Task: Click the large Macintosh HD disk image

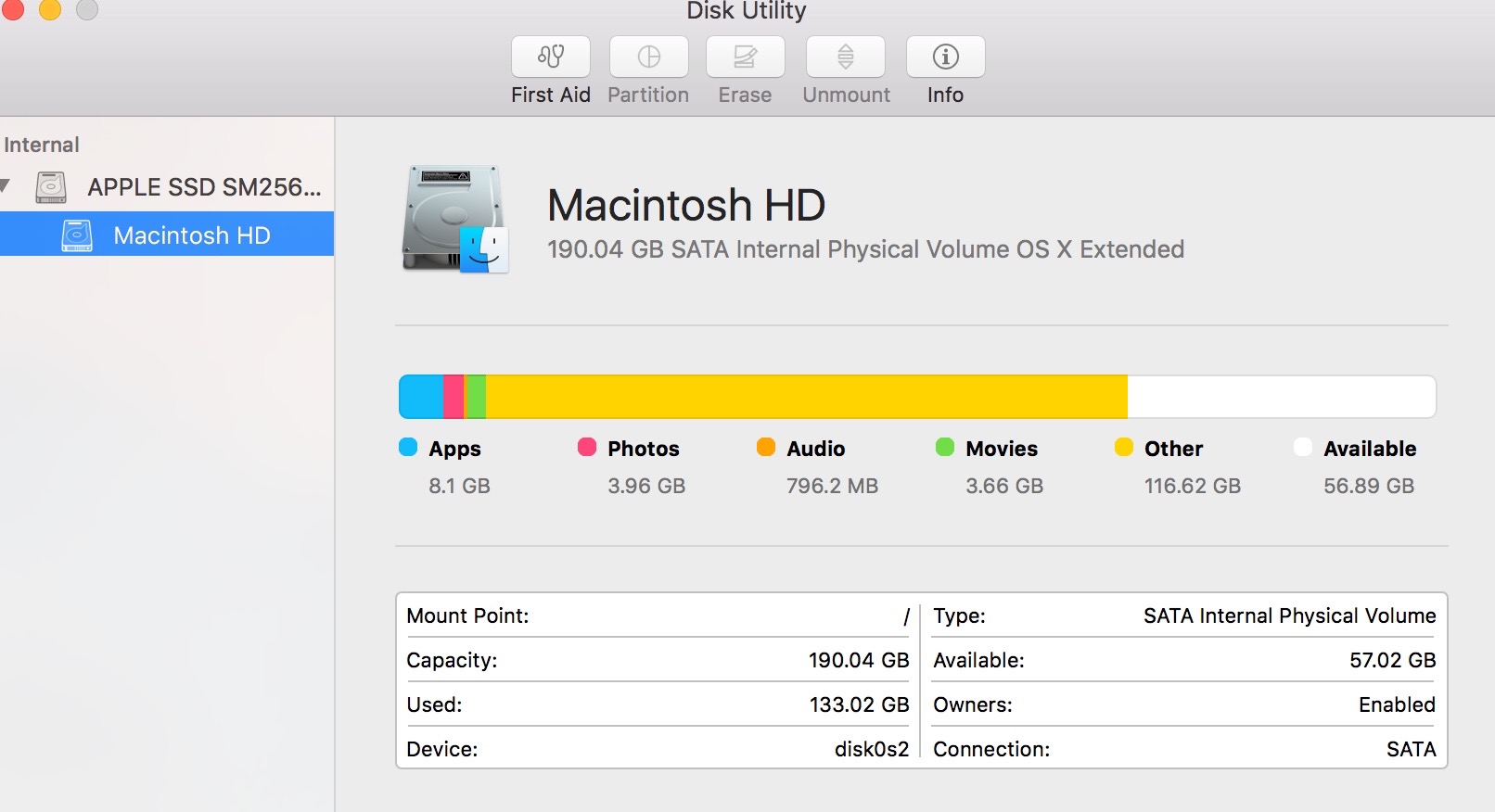Action: (x=455, y=220)
